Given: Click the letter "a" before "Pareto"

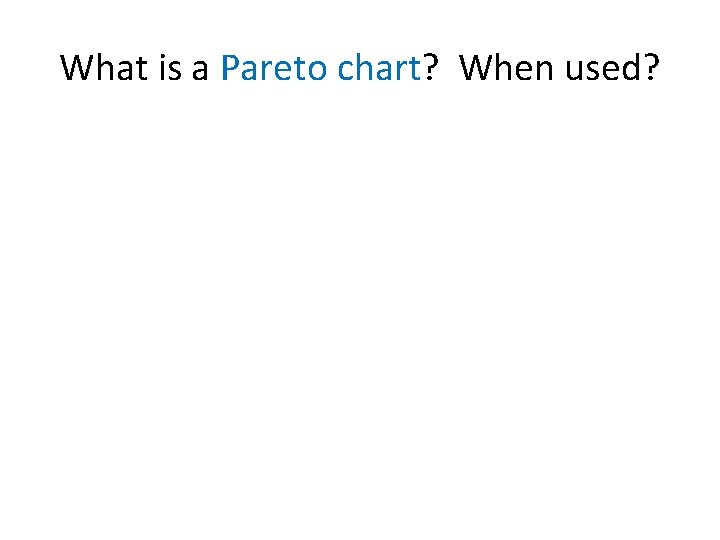Looking at the screenshot, I should (x=202, y=70).
